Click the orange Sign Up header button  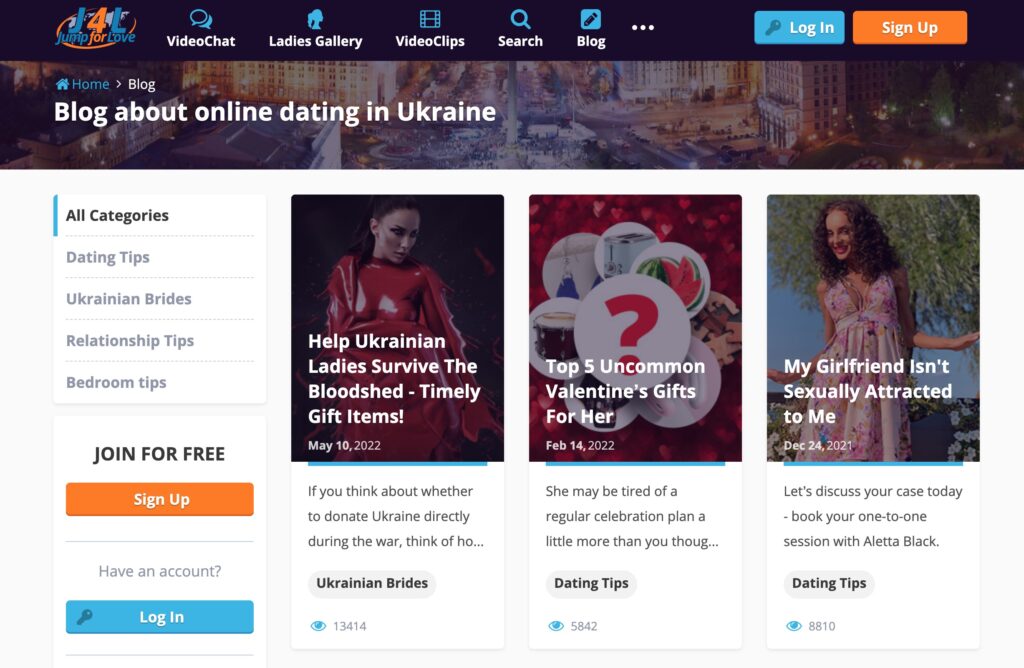tap(909, 27)
